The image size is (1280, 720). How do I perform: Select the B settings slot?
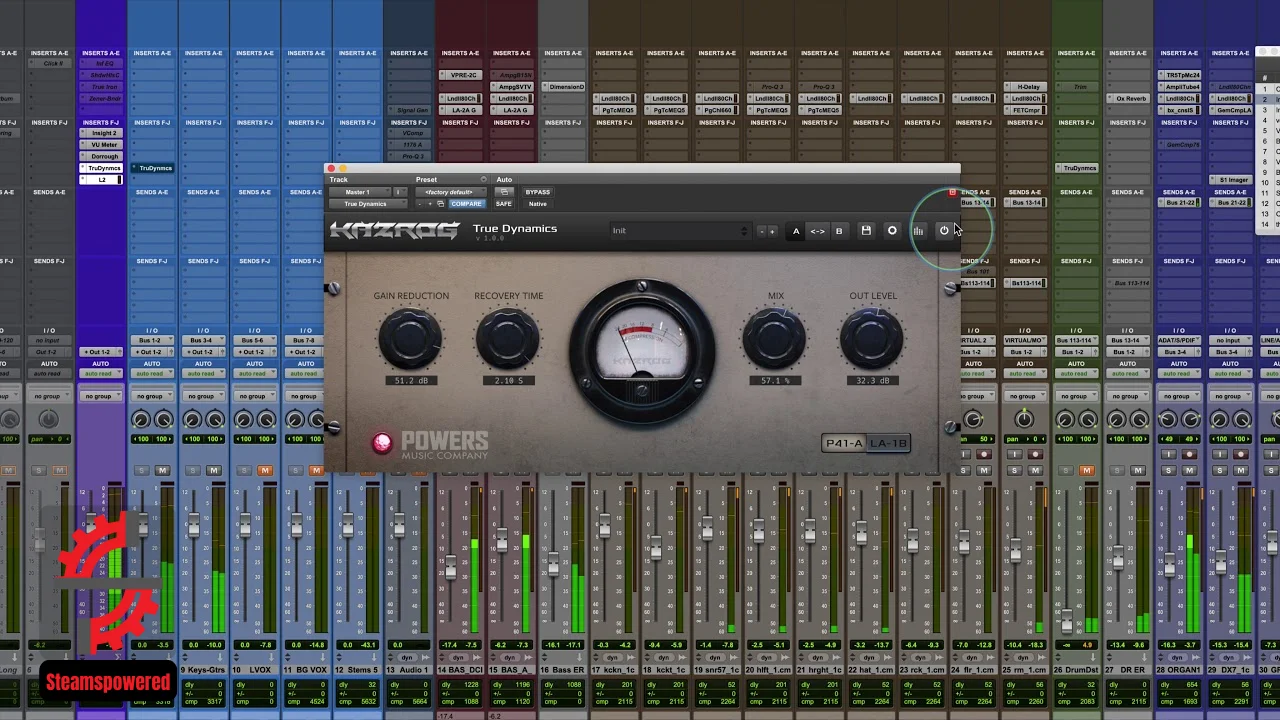pyautogui.click(x=839, y=231)
